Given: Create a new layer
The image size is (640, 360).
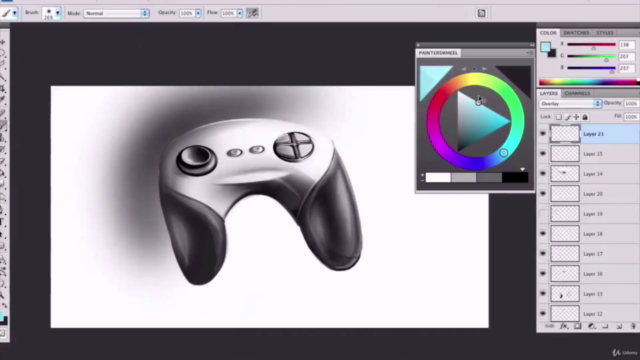Looking at the screenshot, I should point(619,326).
